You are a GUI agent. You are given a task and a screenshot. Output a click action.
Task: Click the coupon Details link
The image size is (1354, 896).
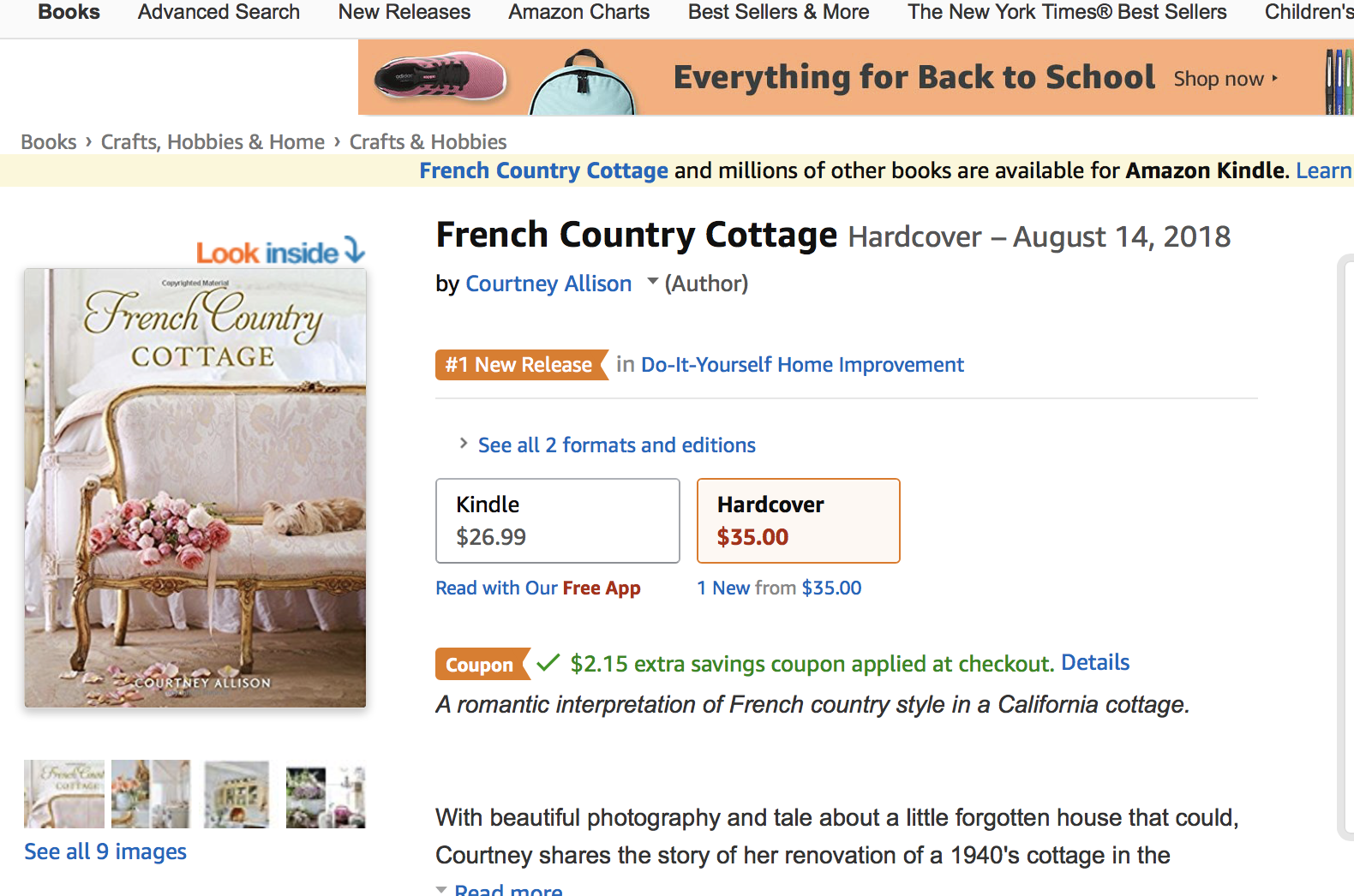click(1095, 662)
